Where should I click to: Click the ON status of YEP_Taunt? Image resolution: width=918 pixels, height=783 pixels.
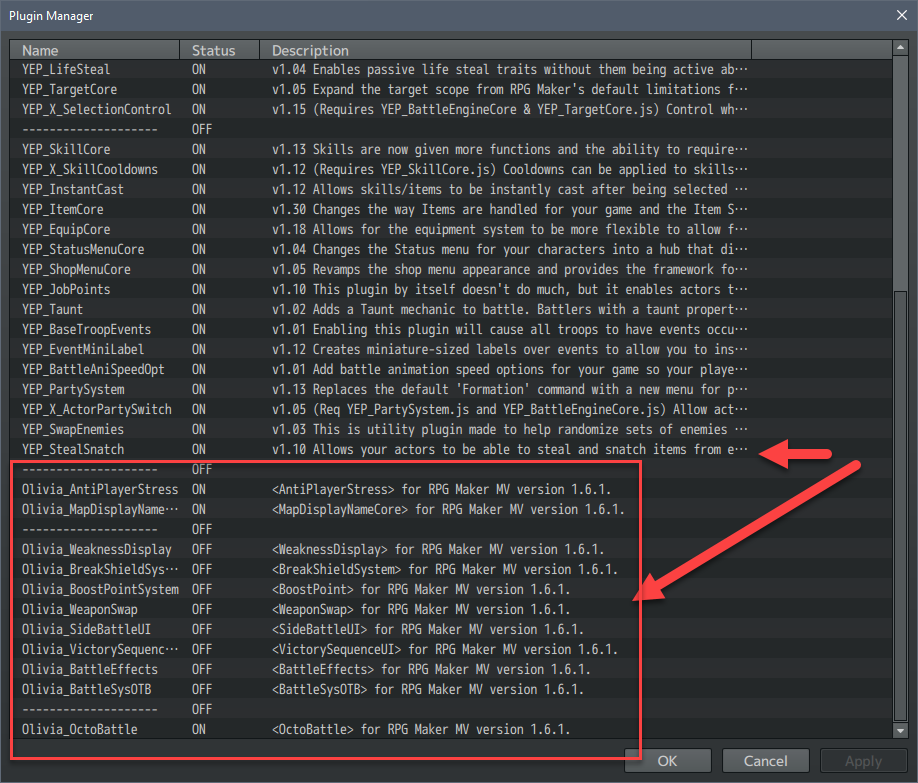(x=199, y=309)
